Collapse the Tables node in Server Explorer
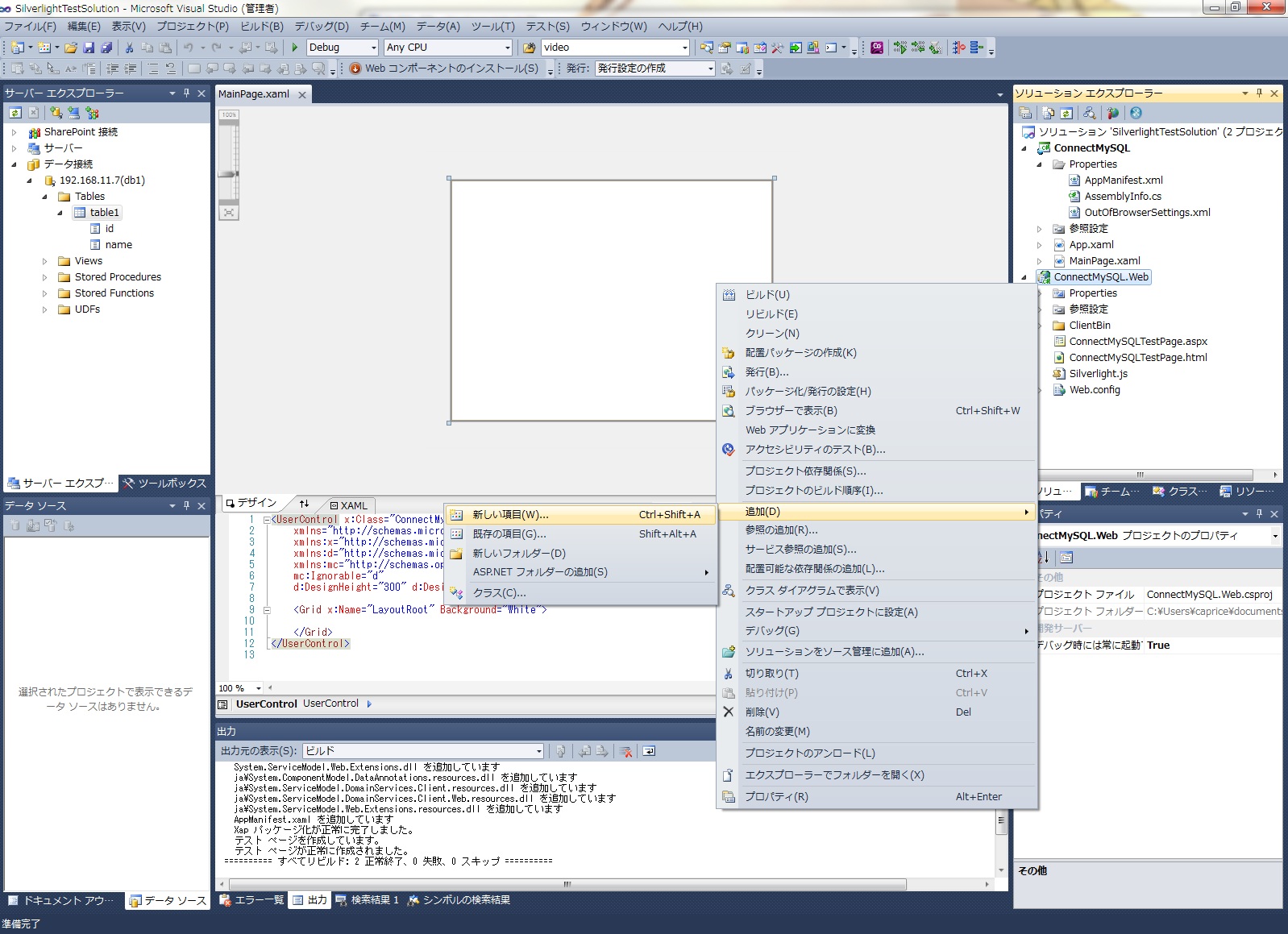Viewport: 1288px width, 934px height. click(45, 197)
